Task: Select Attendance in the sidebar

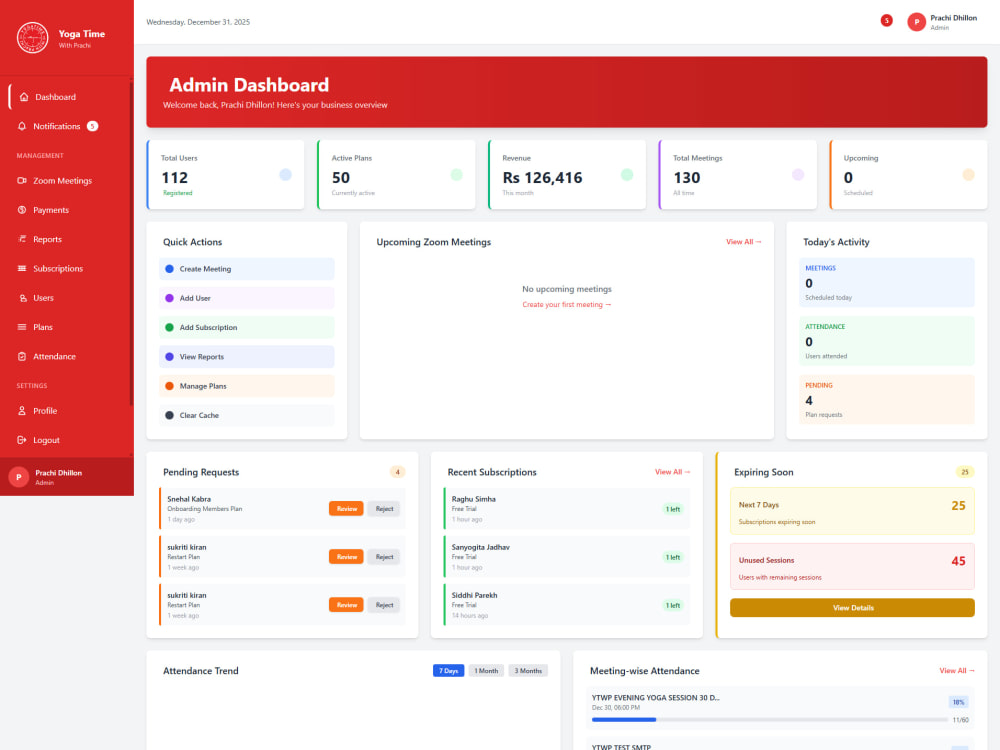Action: click(x=54, y=357)
